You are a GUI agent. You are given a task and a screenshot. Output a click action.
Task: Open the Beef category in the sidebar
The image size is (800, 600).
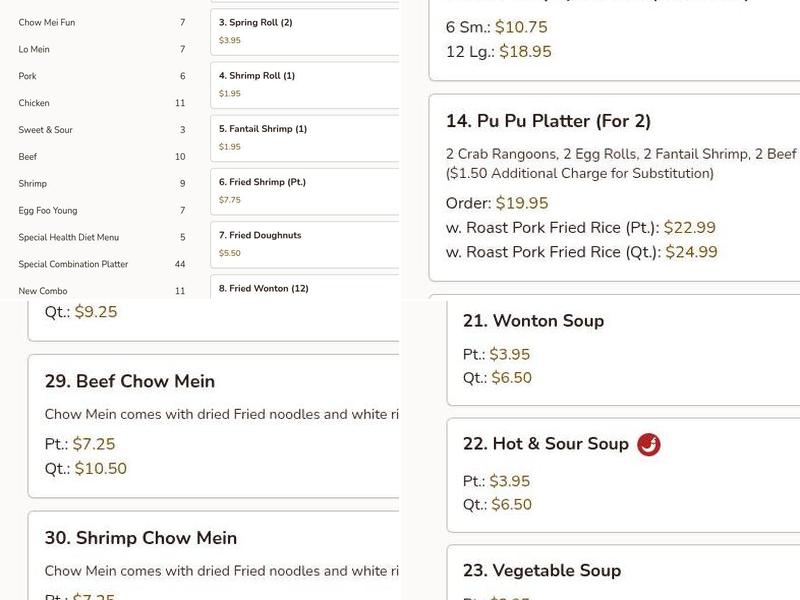click(x=29, y=156)
